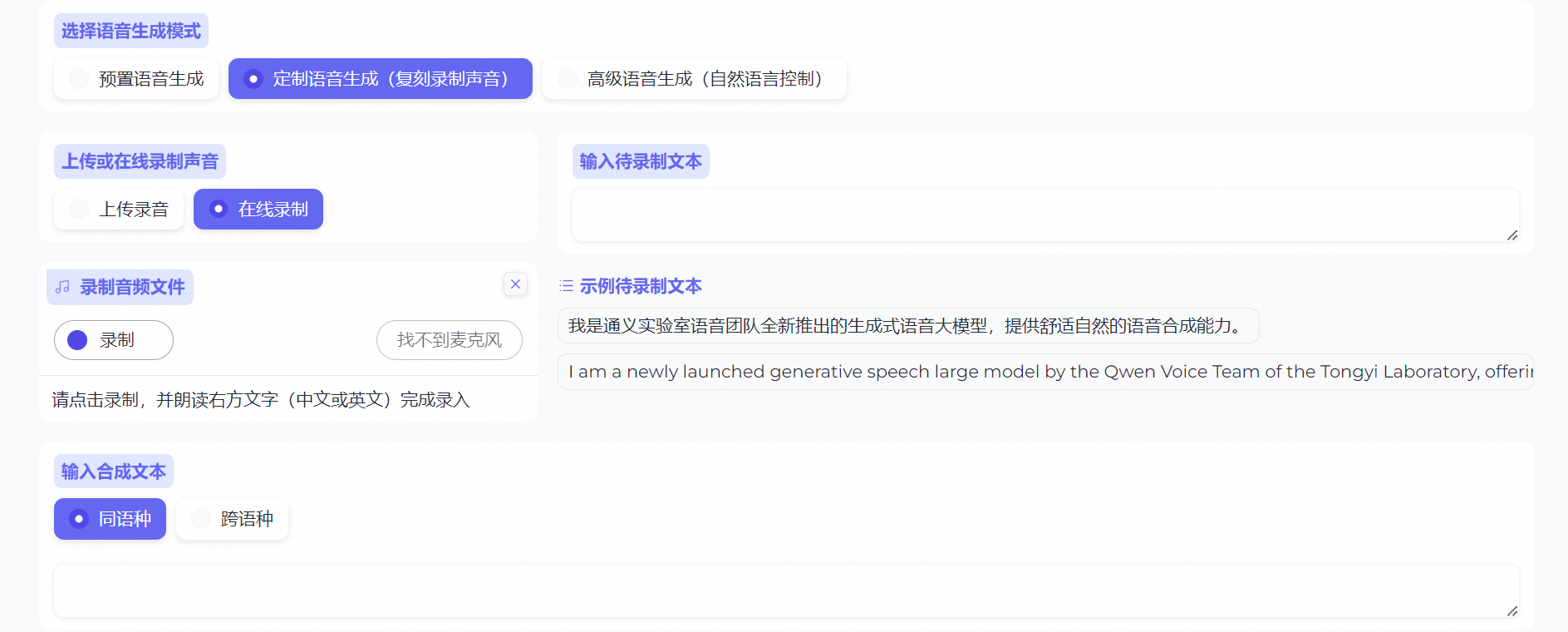Select 上传录音 radio option
Screen dimensions: 1568x632
coord(119,210)
